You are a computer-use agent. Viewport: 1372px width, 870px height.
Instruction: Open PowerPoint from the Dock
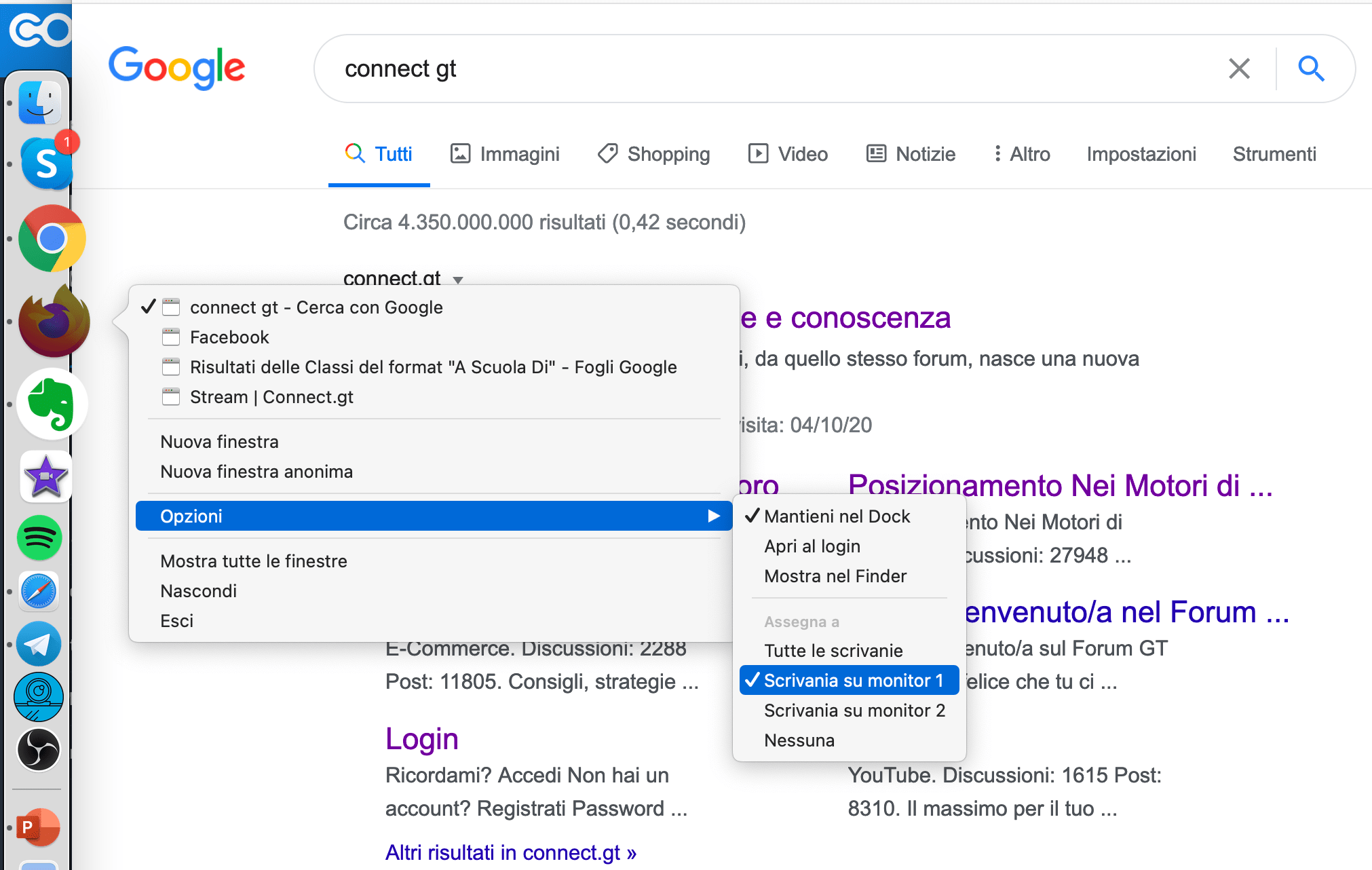click(x=39, y=827)
